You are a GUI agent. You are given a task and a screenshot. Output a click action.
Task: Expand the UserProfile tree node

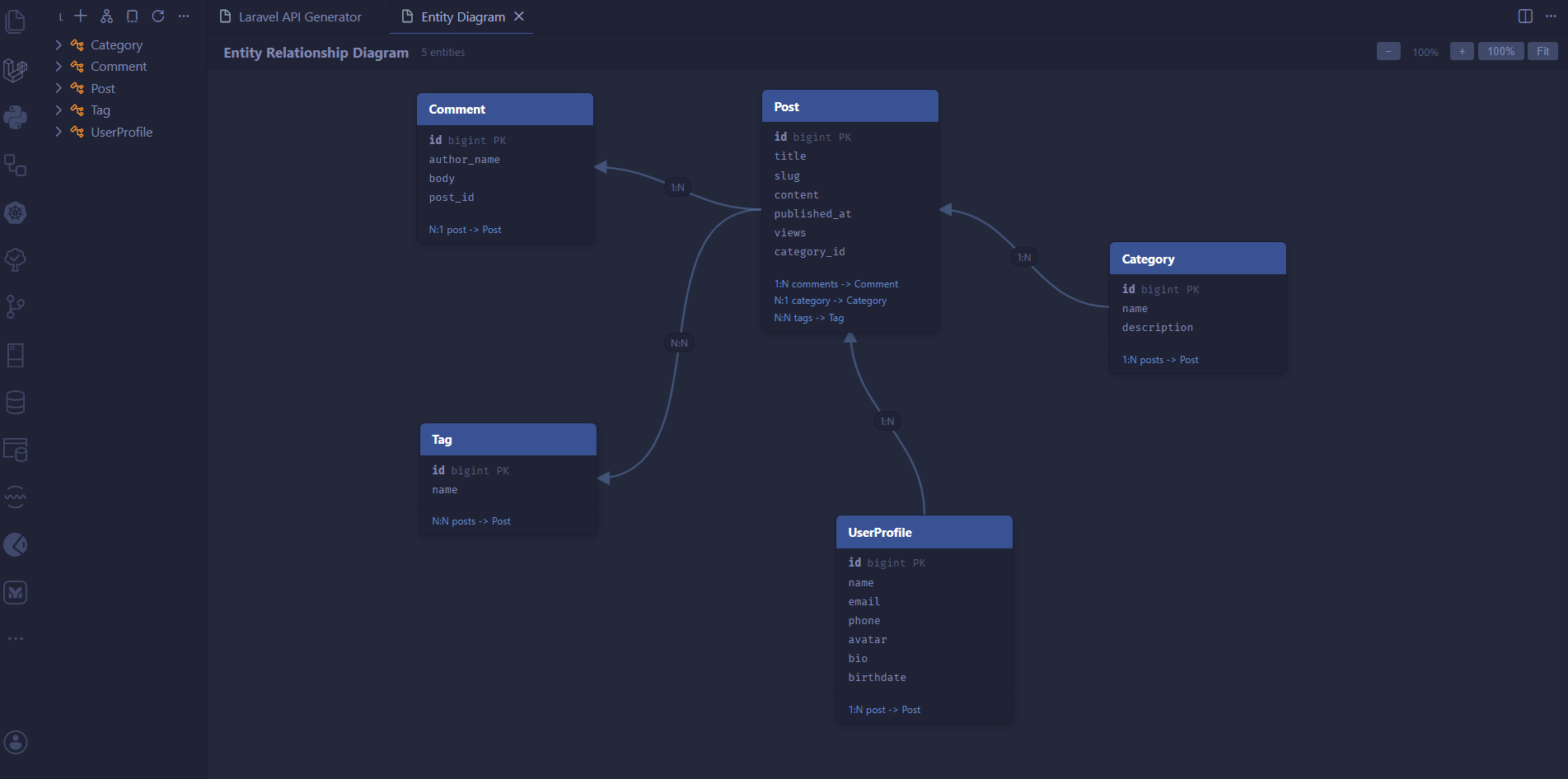pos(59,132)
